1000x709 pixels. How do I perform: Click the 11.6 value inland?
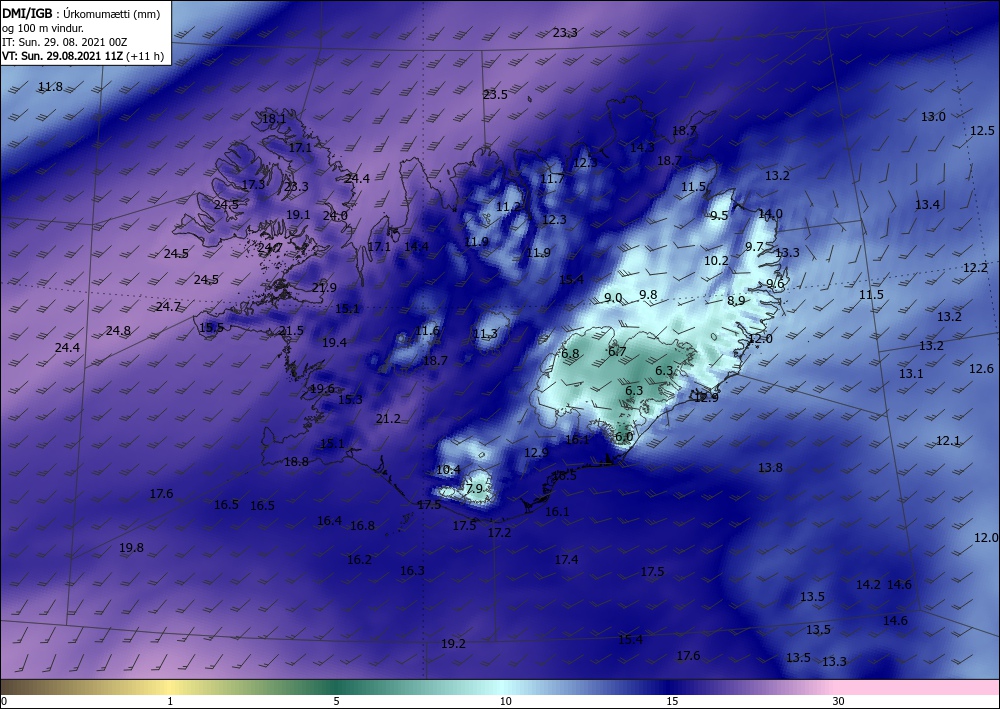coord(427,330)
